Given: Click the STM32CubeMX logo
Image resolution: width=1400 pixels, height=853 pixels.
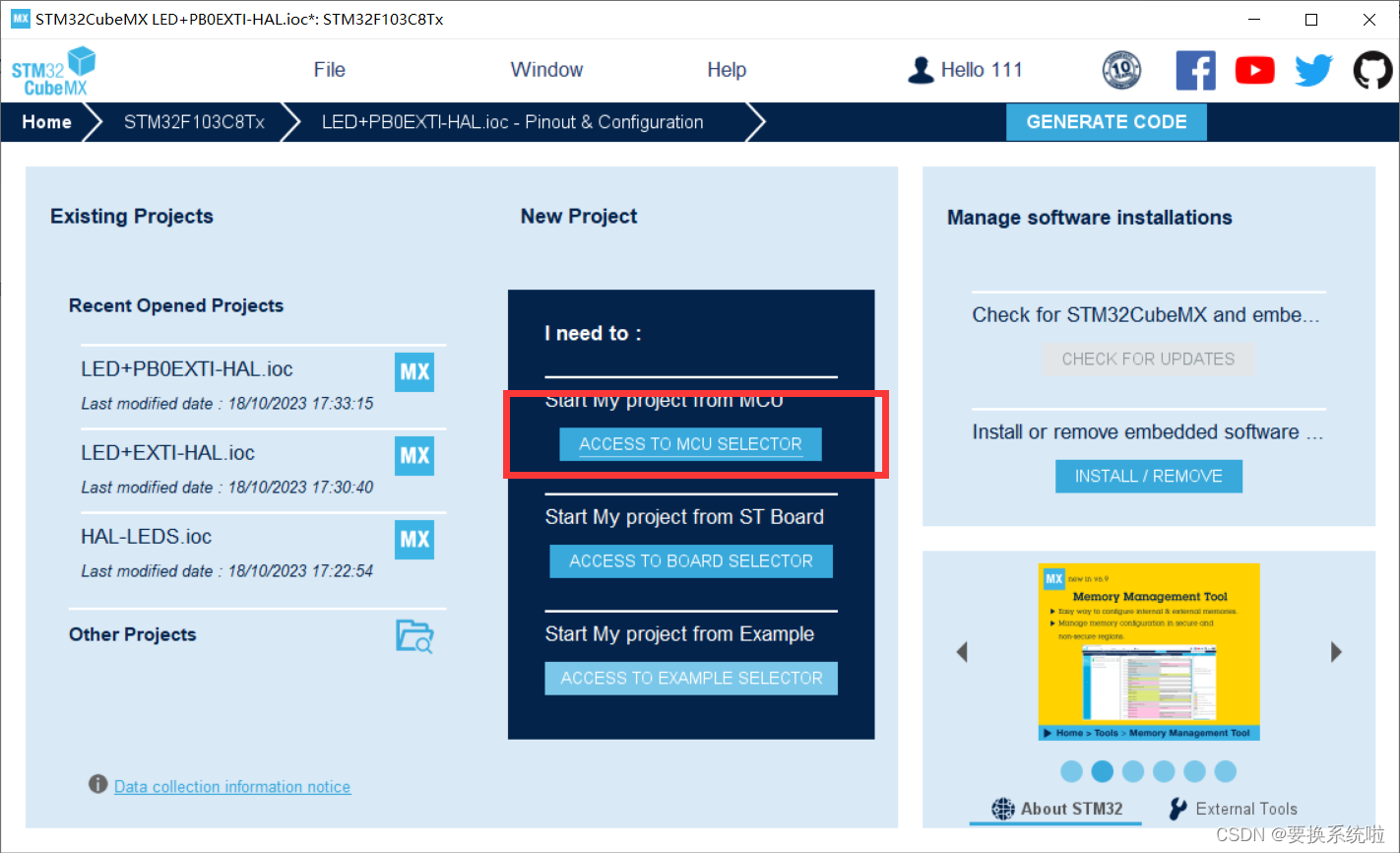Looking at the screenshot, I should 54,71.
